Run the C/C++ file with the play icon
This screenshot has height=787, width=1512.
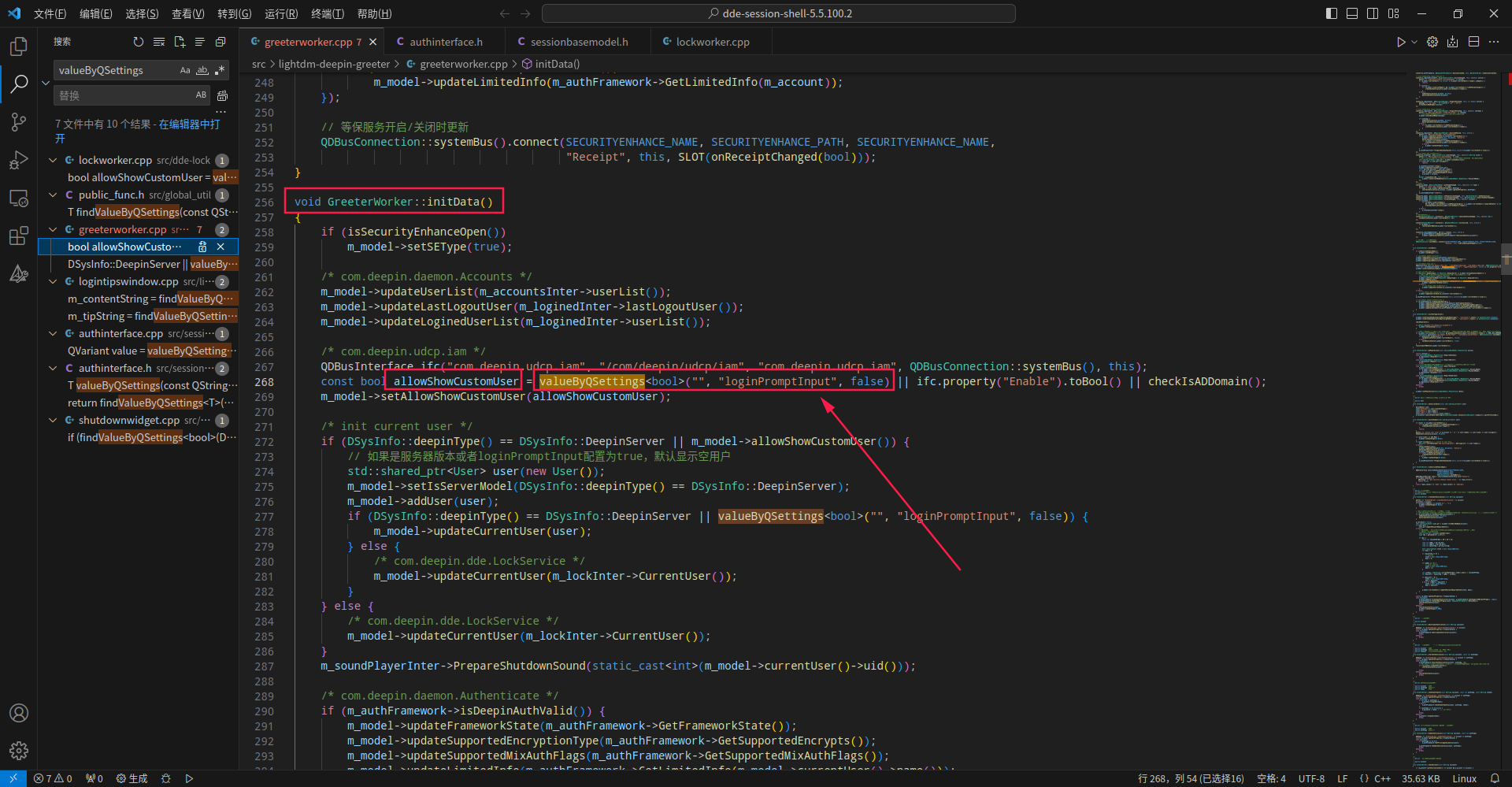pyautogui.click(x=1401, y=42)
